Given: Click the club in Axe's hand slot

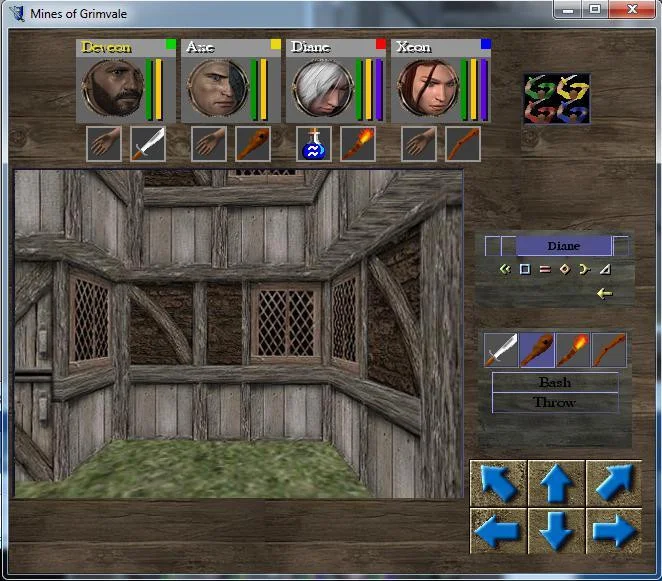Looking at the screenshot, I should (253, 144).
